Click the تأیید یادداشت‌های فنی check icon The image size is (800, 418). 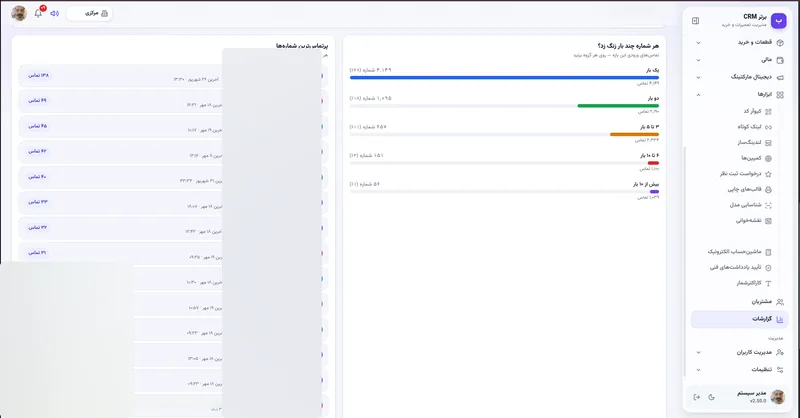[x=768, y=267]
